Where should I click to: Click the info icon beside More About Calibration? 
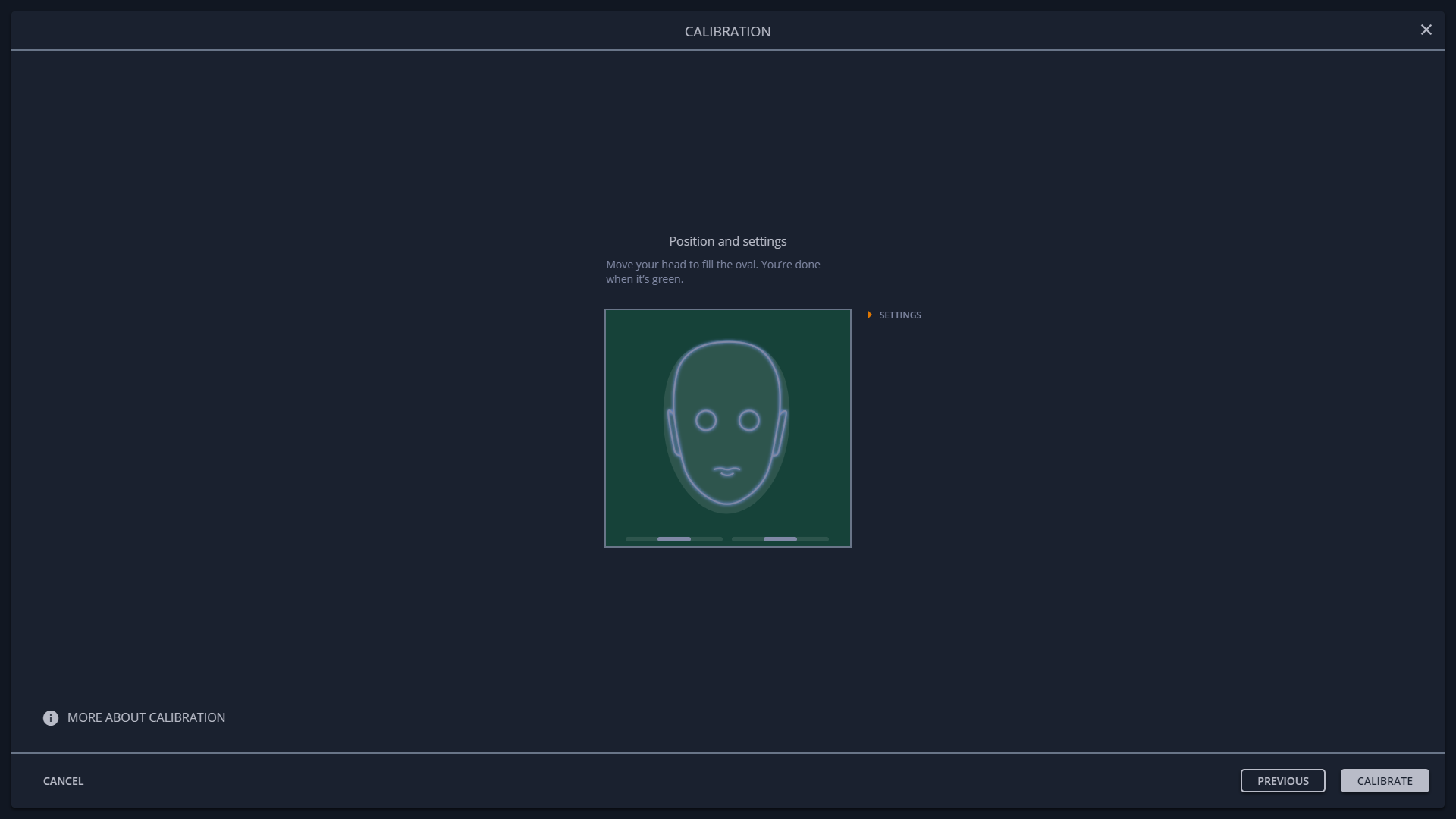[51, 718]
